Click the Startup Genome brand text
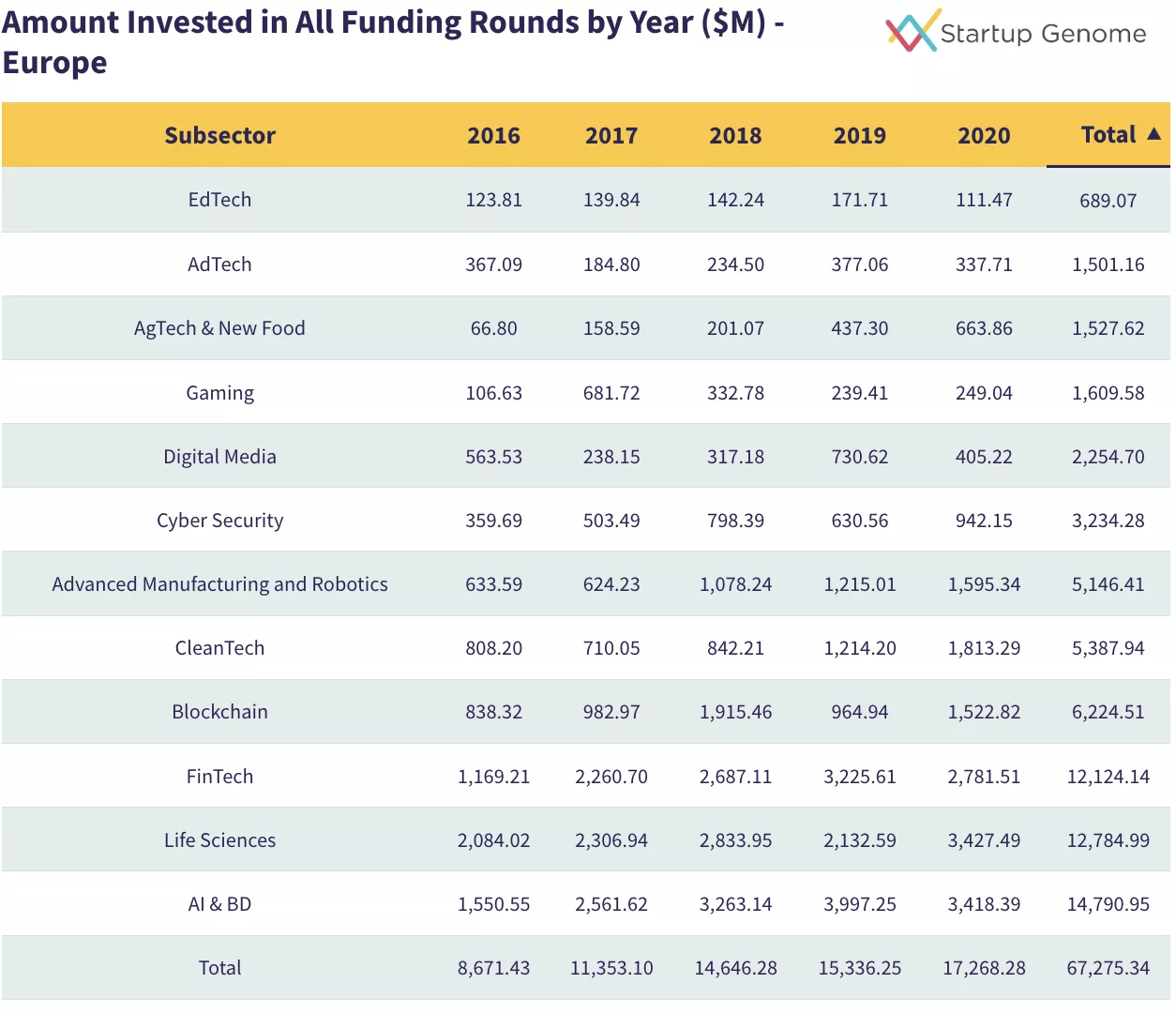Image resolution: width=1176 pixels, height=1013 pixels. click(x=1043, y=34)
